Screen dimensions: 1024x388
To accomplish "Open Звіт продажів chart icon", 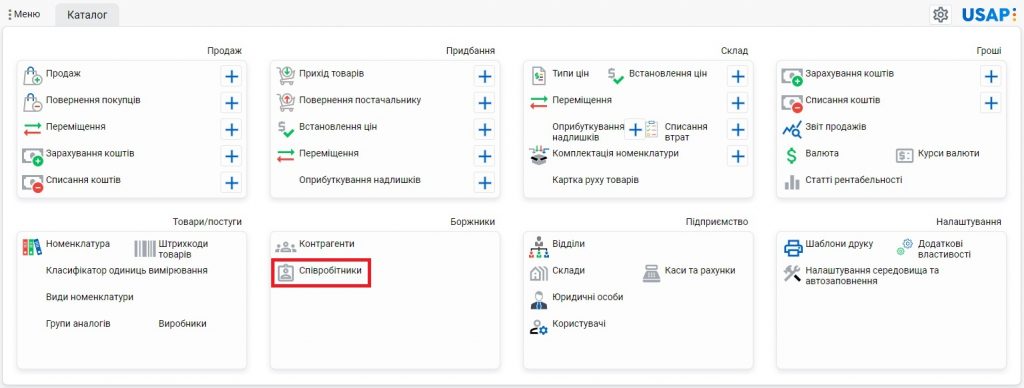I will [792, 129].
